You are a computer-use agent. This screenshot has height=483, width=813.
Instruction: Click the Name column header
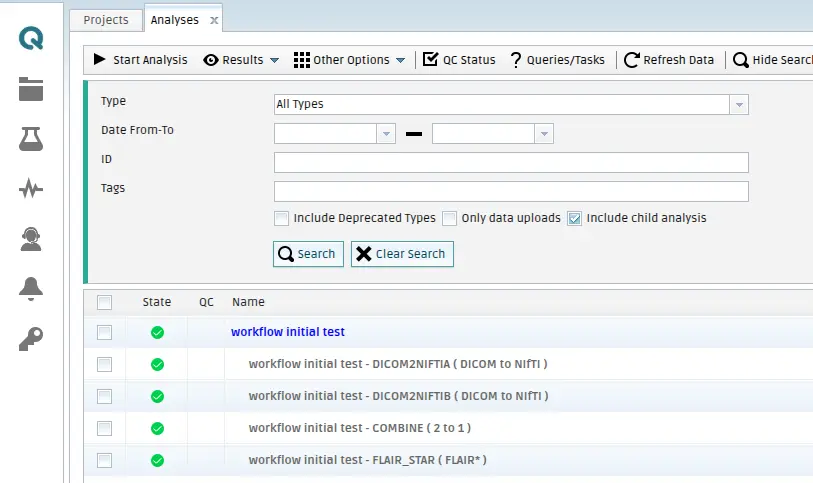point(248,302)
